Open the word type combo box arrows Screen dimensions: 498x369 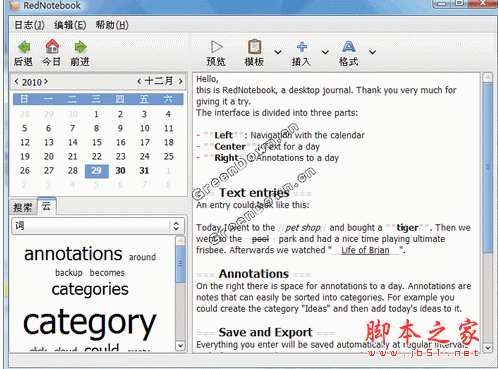tap(176, 226)
